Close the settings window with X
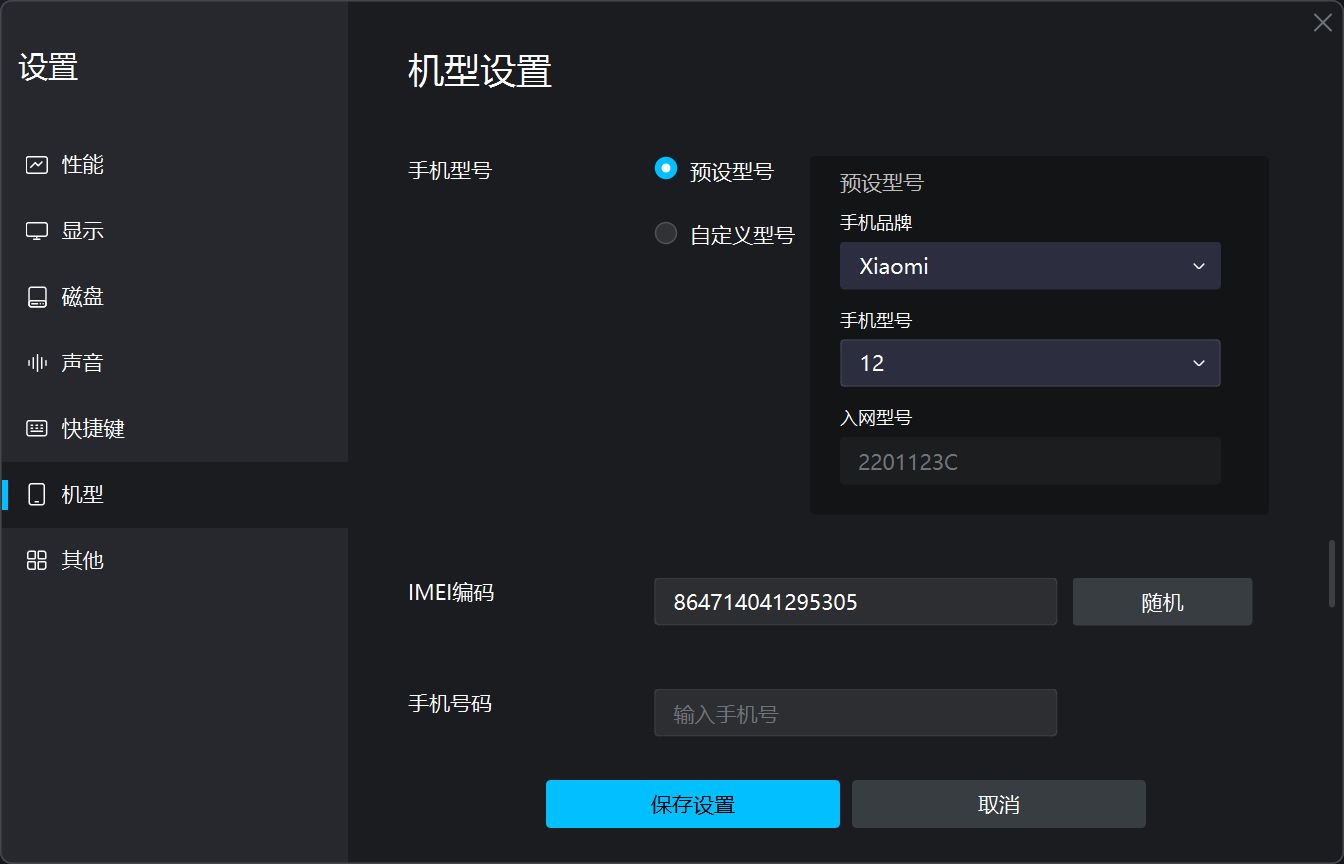This screenshot has width=1344, height=864. (1322, 23)
